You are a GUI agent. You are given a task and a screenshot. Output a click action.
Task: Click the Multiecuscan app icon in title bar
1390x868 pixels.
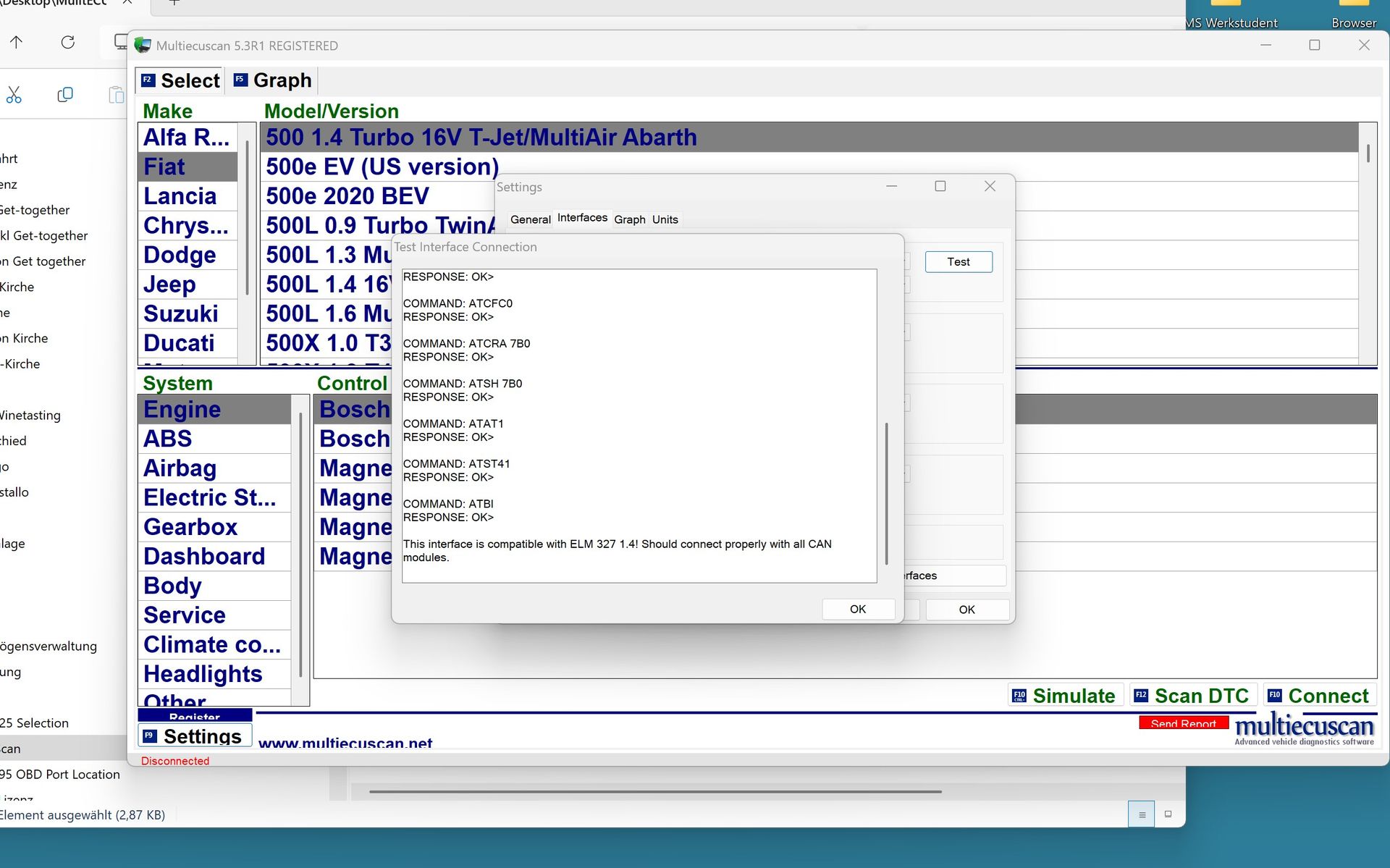[x=143, y=46]
